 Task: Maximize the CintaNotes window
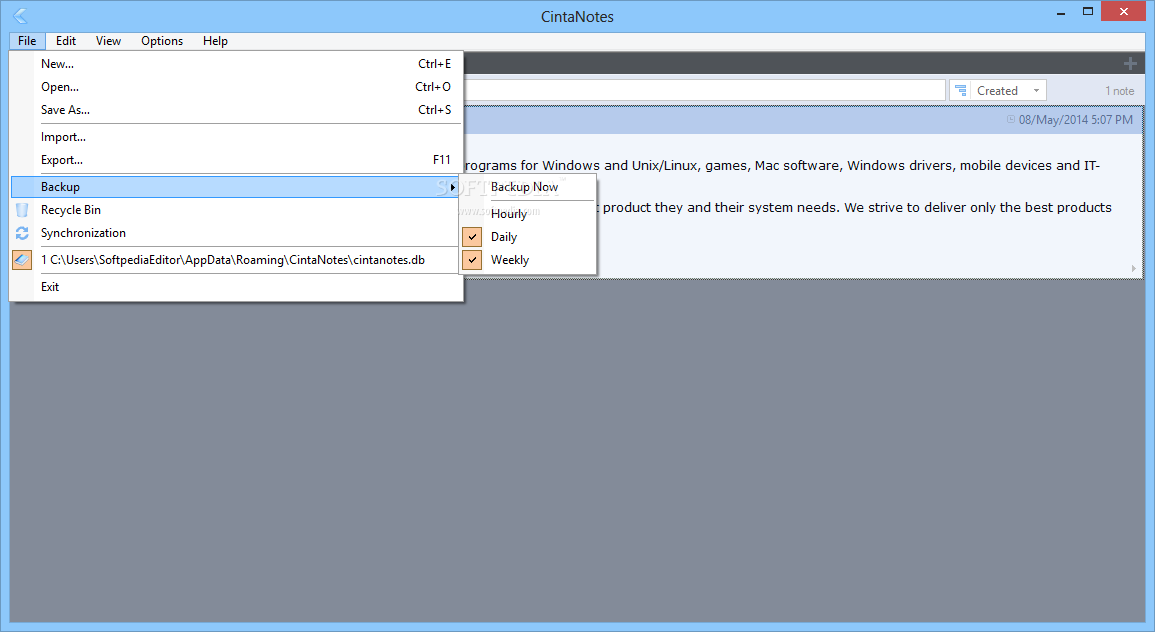point(1087,12)
